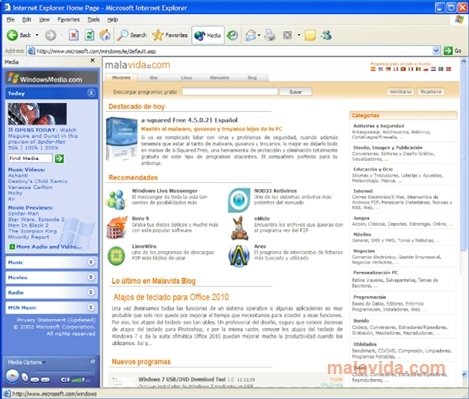This screenshot has height=399, width=469.
Task: Open the Tools menu
Action: [x=94, y=20]
